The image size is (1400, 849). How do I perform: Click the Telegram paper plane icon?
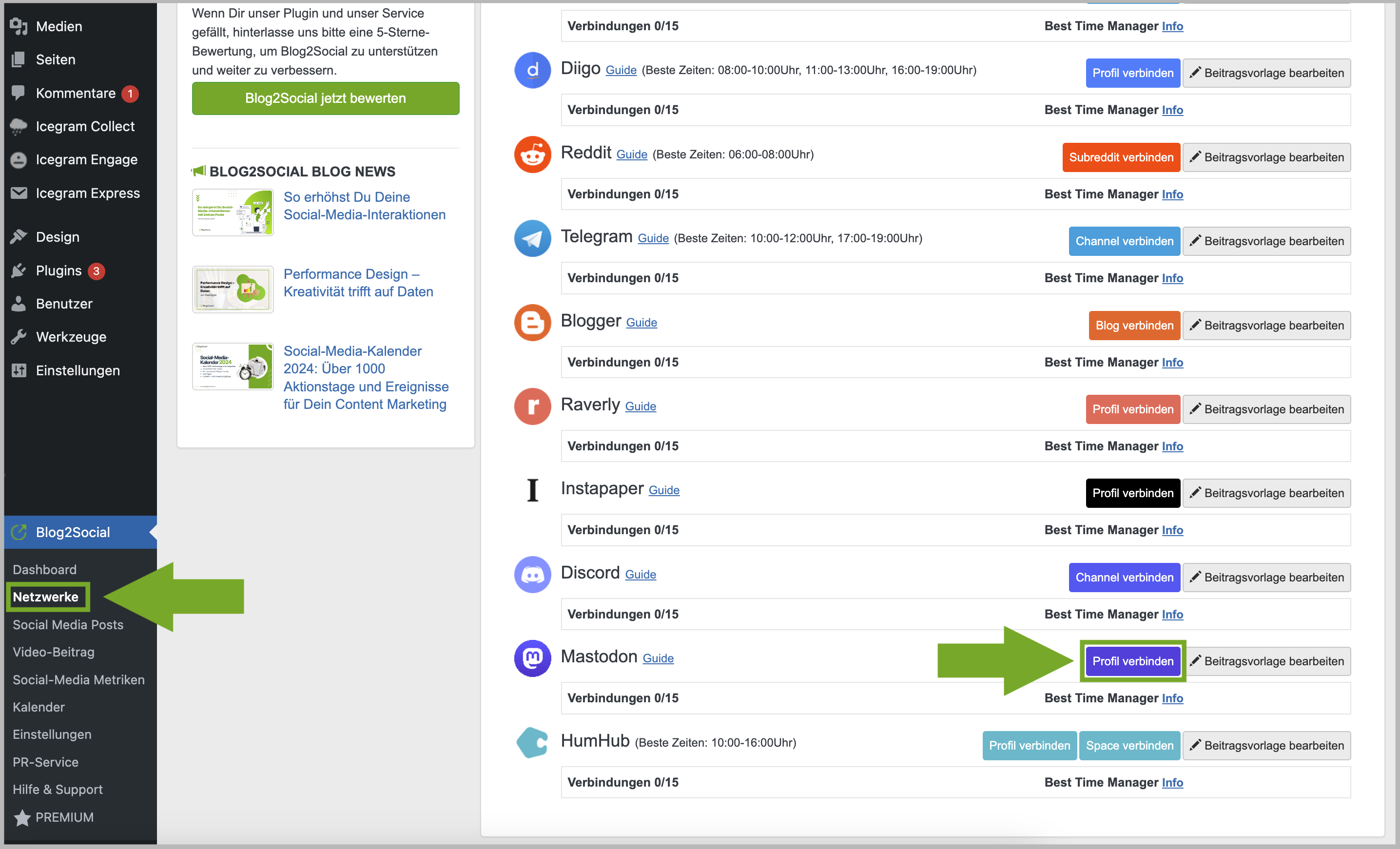click(532, 238)
